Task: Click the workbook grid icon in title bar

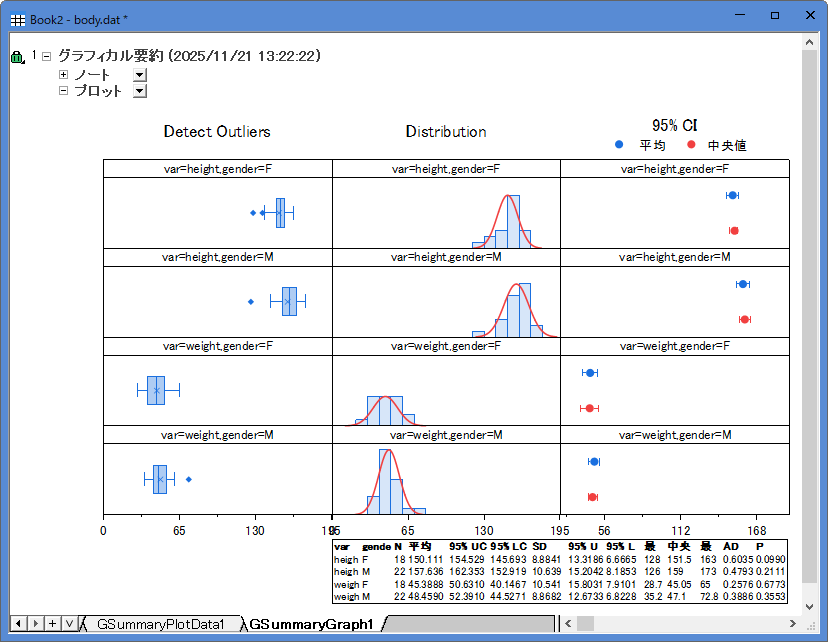Action: [x=17, y=16]
